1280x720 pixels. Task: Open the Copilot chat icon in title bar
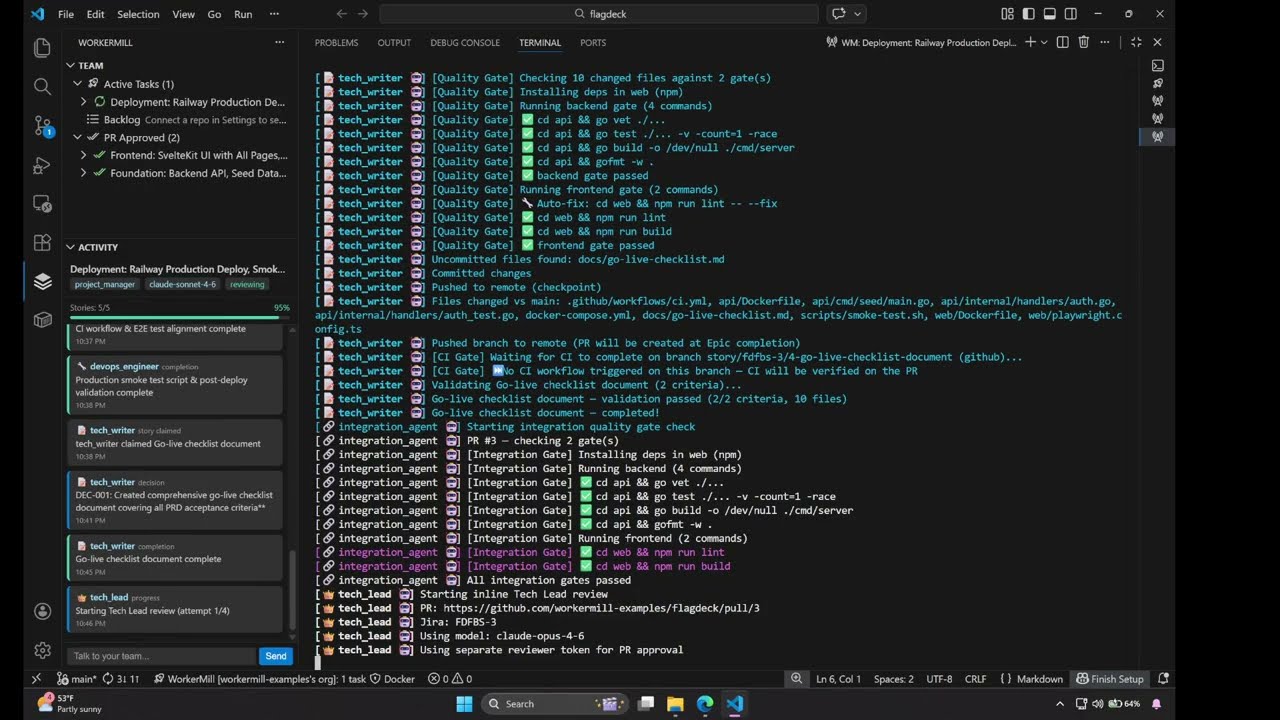tap(838, 14)
